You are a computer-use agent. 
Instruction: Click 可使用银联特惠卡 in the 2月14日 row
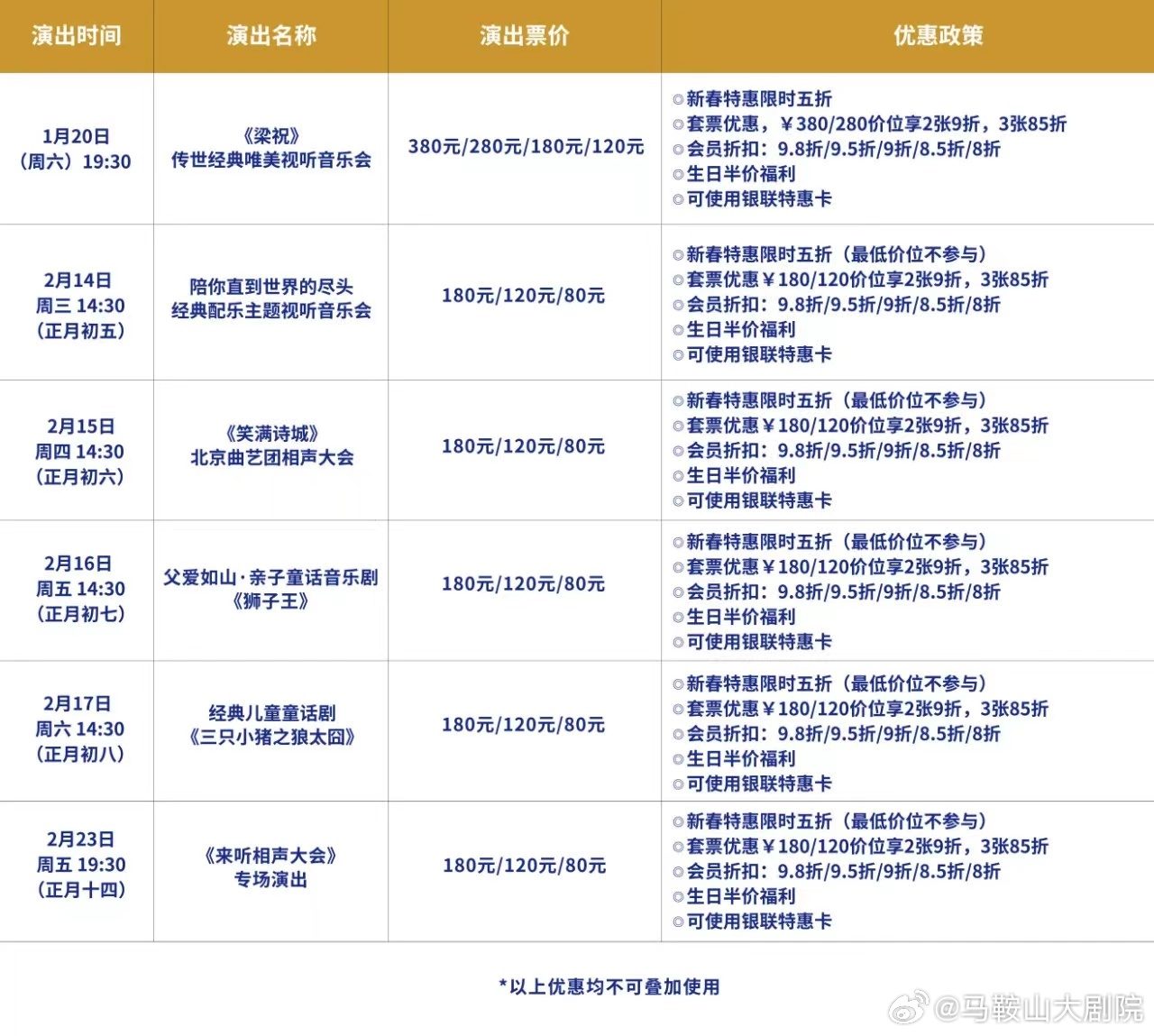pyautogui.click(x=752, y=354)
